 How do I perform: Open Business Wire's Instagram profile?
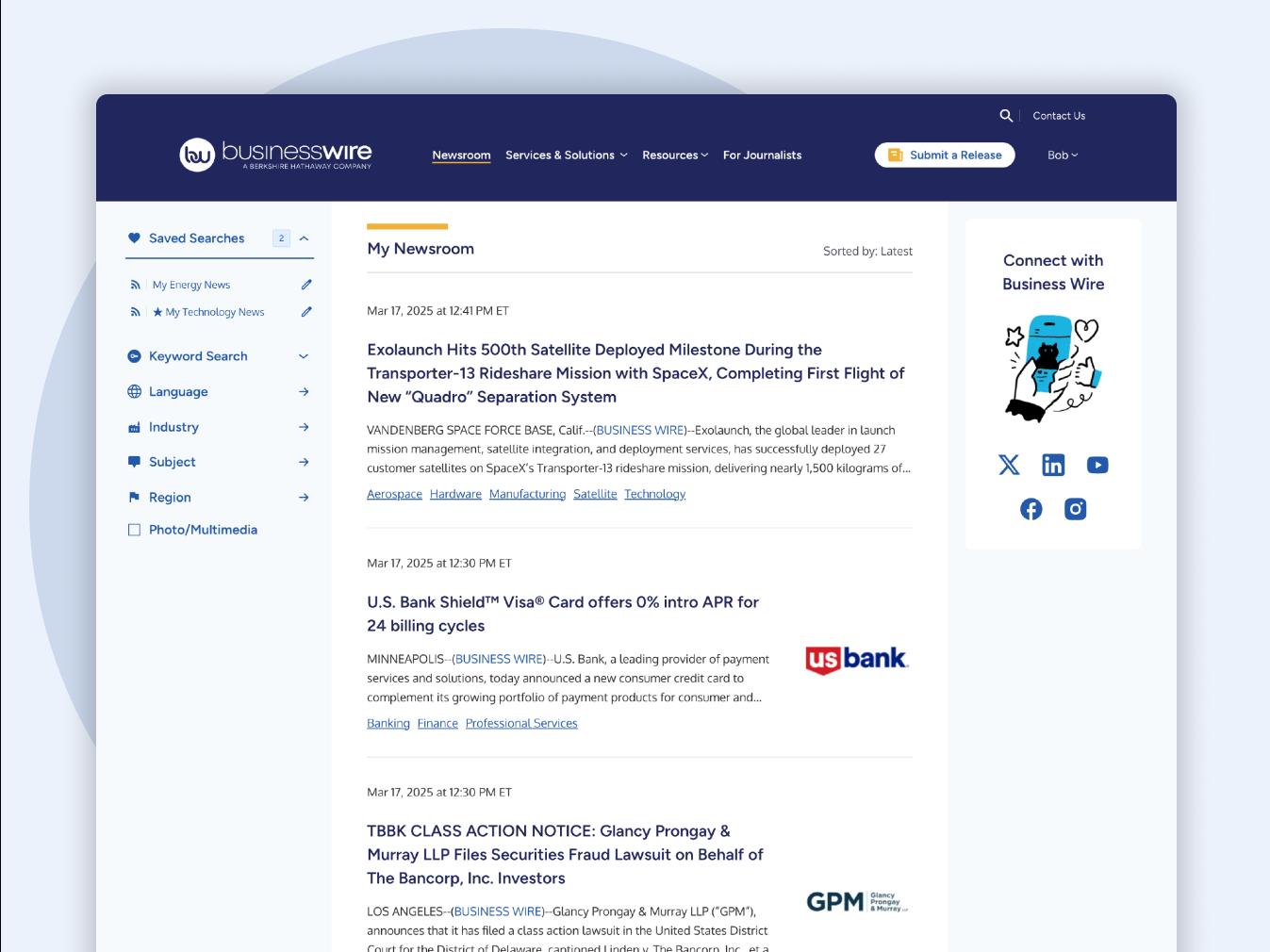pos(1075,508)
